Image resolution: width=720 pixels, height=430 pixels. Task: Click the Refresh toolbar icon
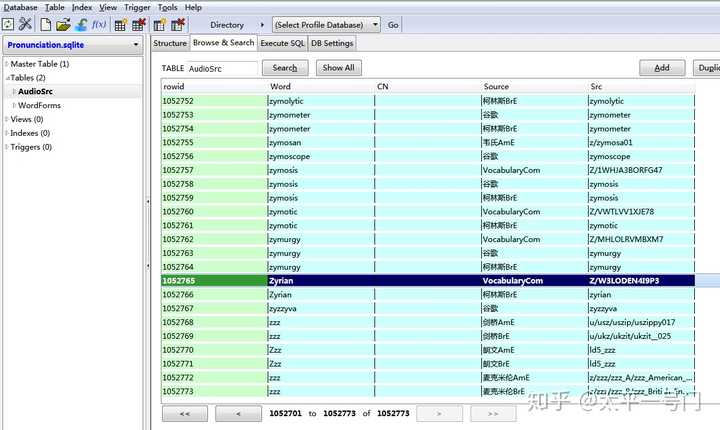tap(8, 24)
